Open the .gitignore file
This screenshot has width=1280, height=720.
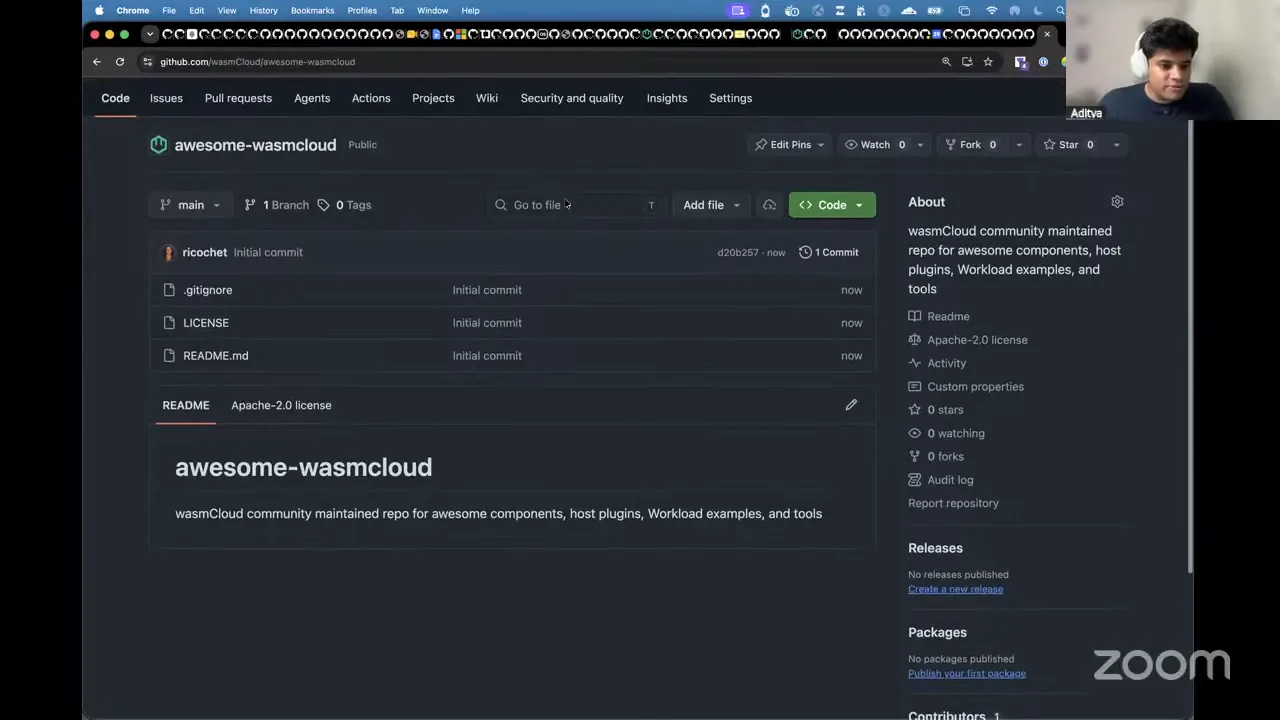(x=207, y=290)
